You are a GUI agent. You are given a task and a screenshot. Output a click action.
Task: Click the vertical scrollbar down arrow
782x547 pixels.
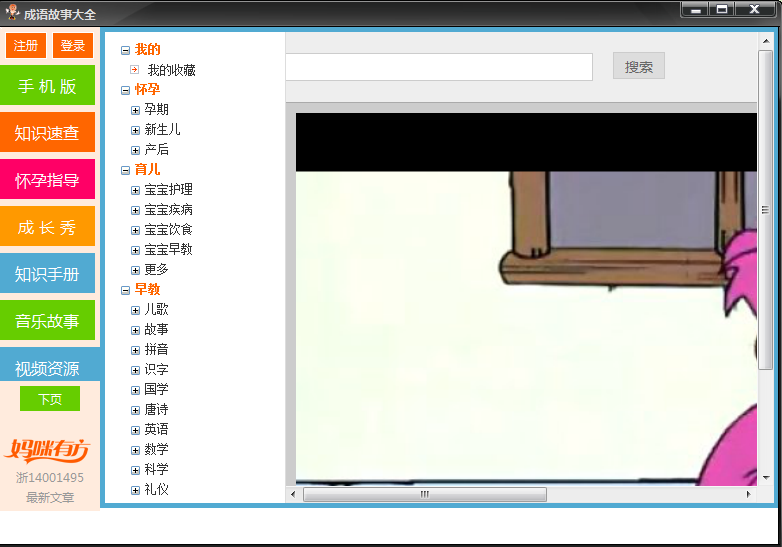pos(766,478)
